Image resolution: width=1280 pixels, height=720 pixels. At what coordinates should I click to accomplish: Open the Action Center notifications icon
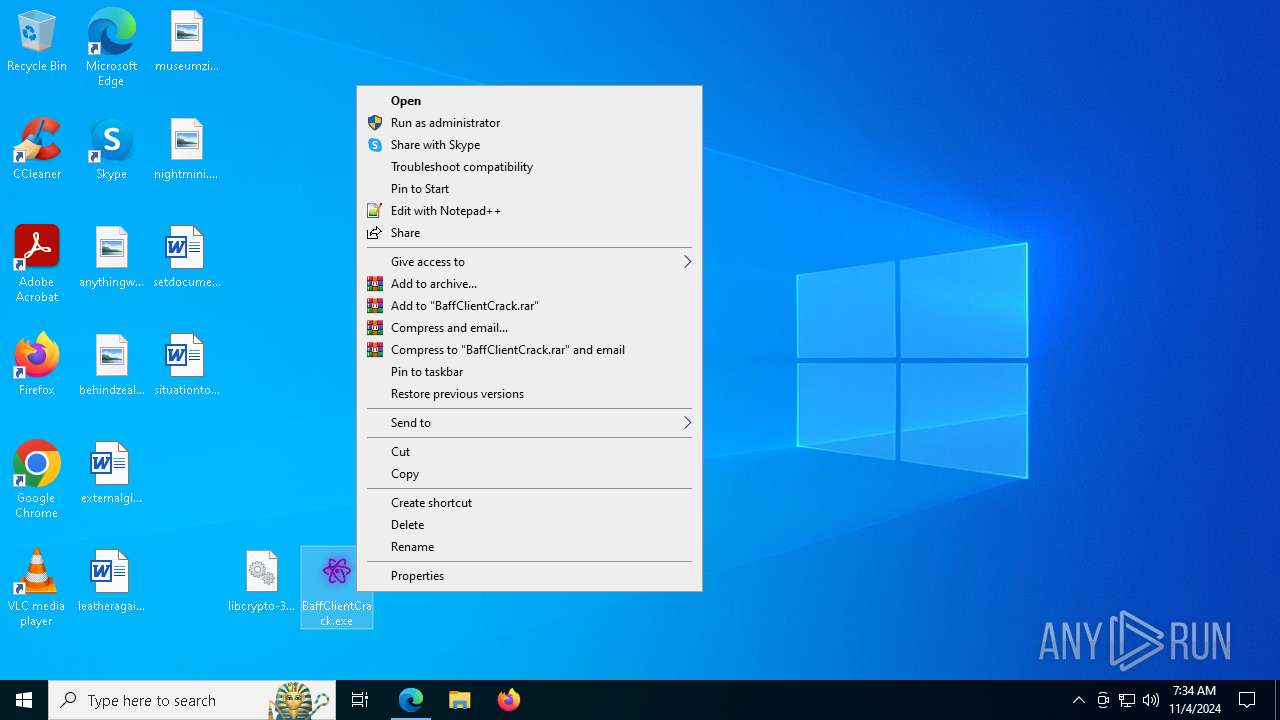point(1247,700)
